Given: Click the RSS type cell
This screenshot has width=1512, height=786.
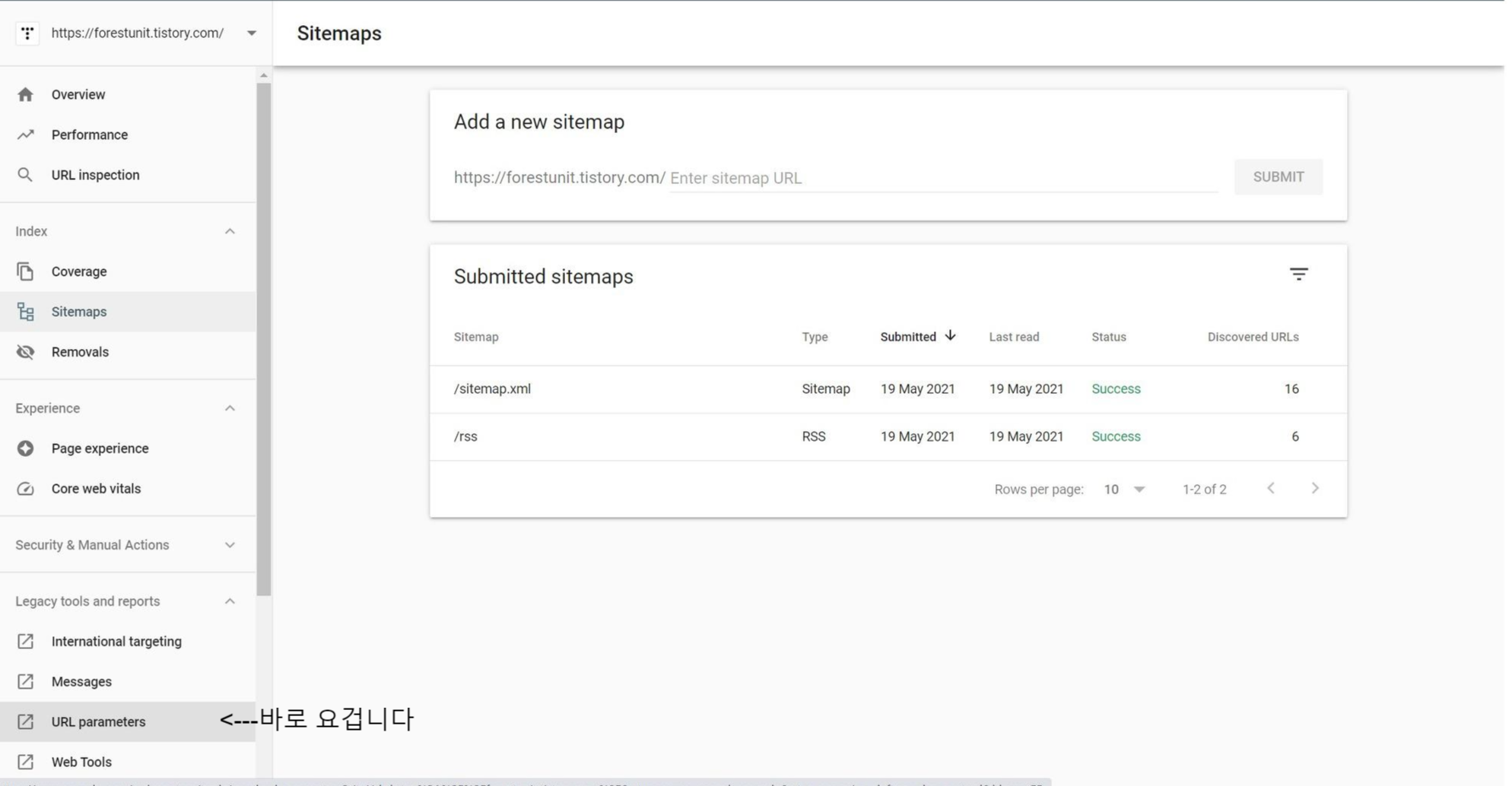Looking at the screenshot, I should click(x=813, y=437).
